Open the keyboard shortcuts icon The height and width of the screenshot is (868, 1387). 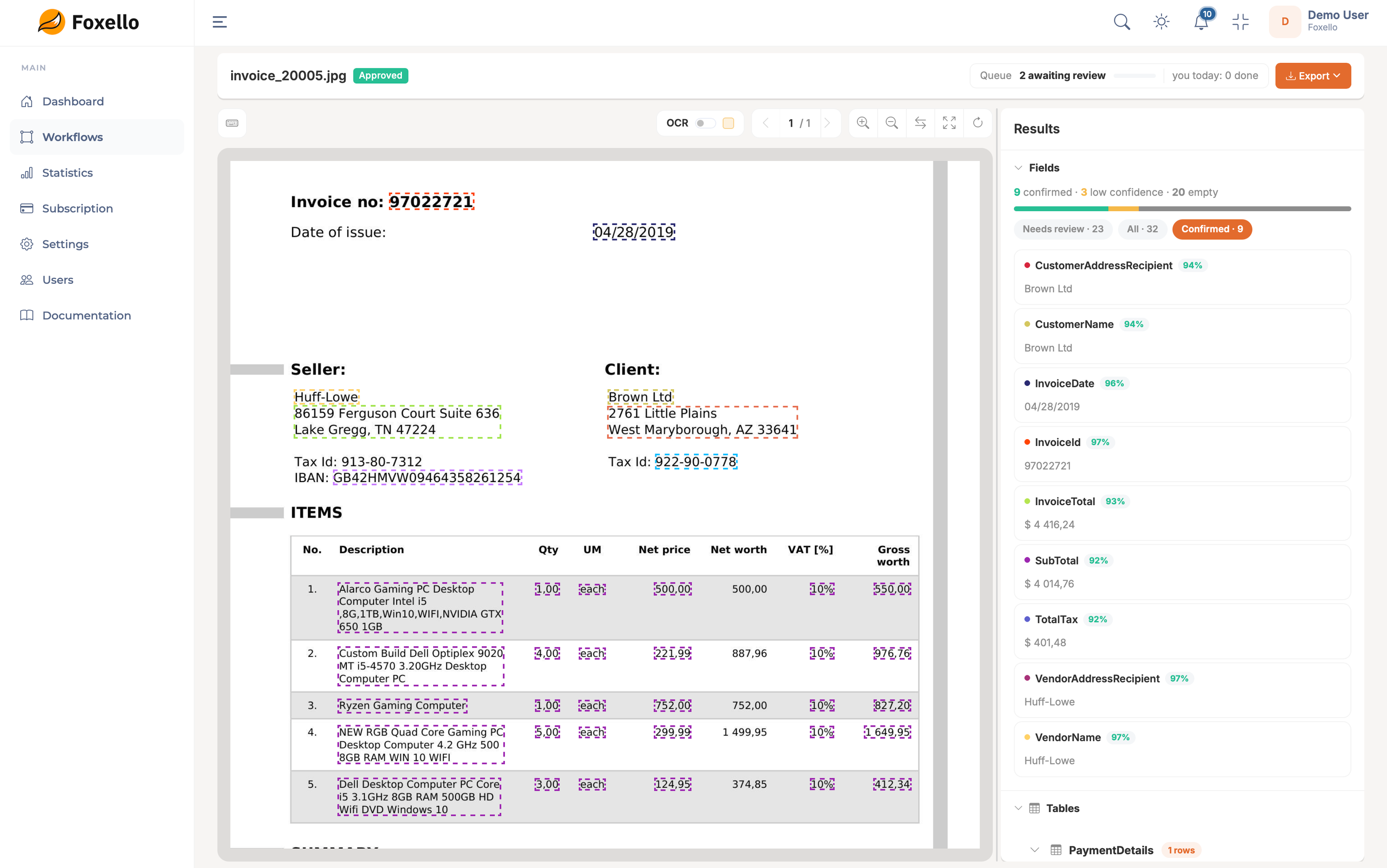(x=232, y=123)
